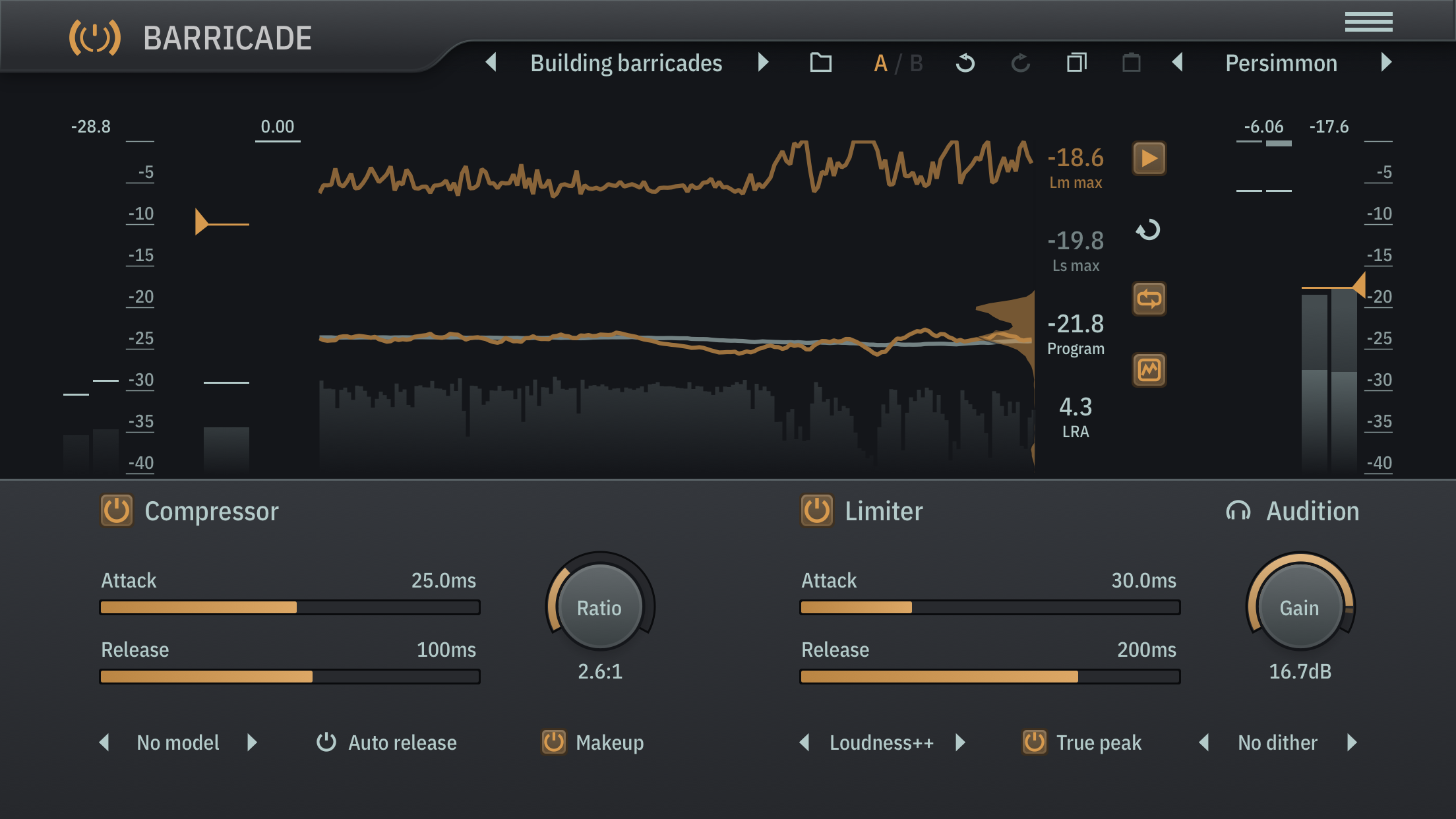
Task: Disable the True peak toggle
Action: pos(1034,743)
